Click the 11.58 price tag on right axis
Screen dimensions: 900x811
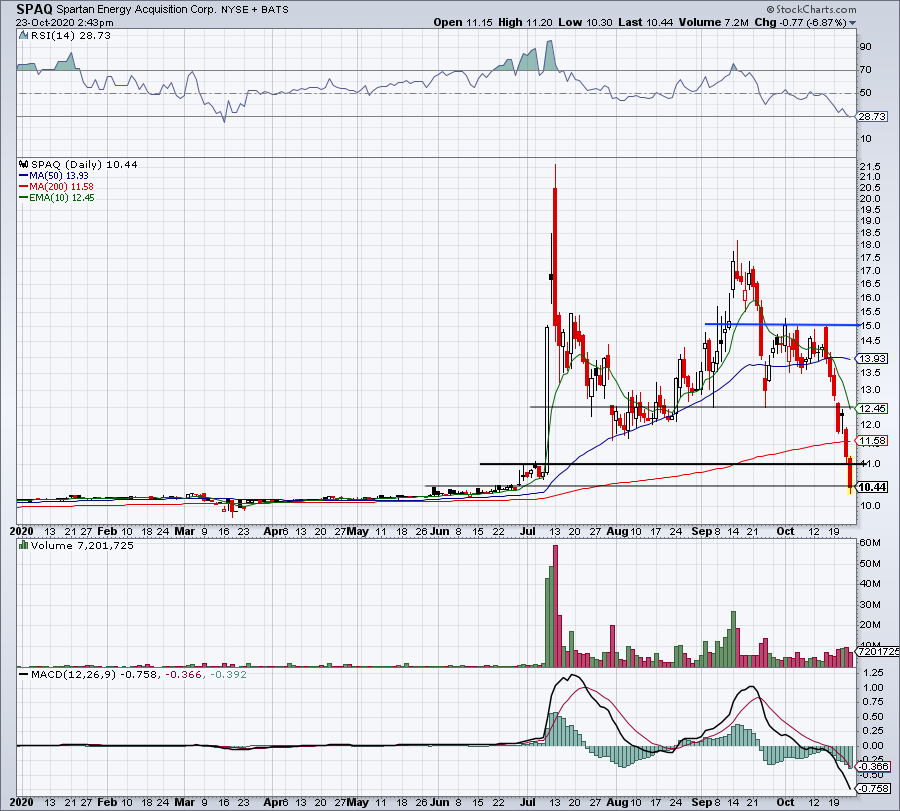coord(872,440)
